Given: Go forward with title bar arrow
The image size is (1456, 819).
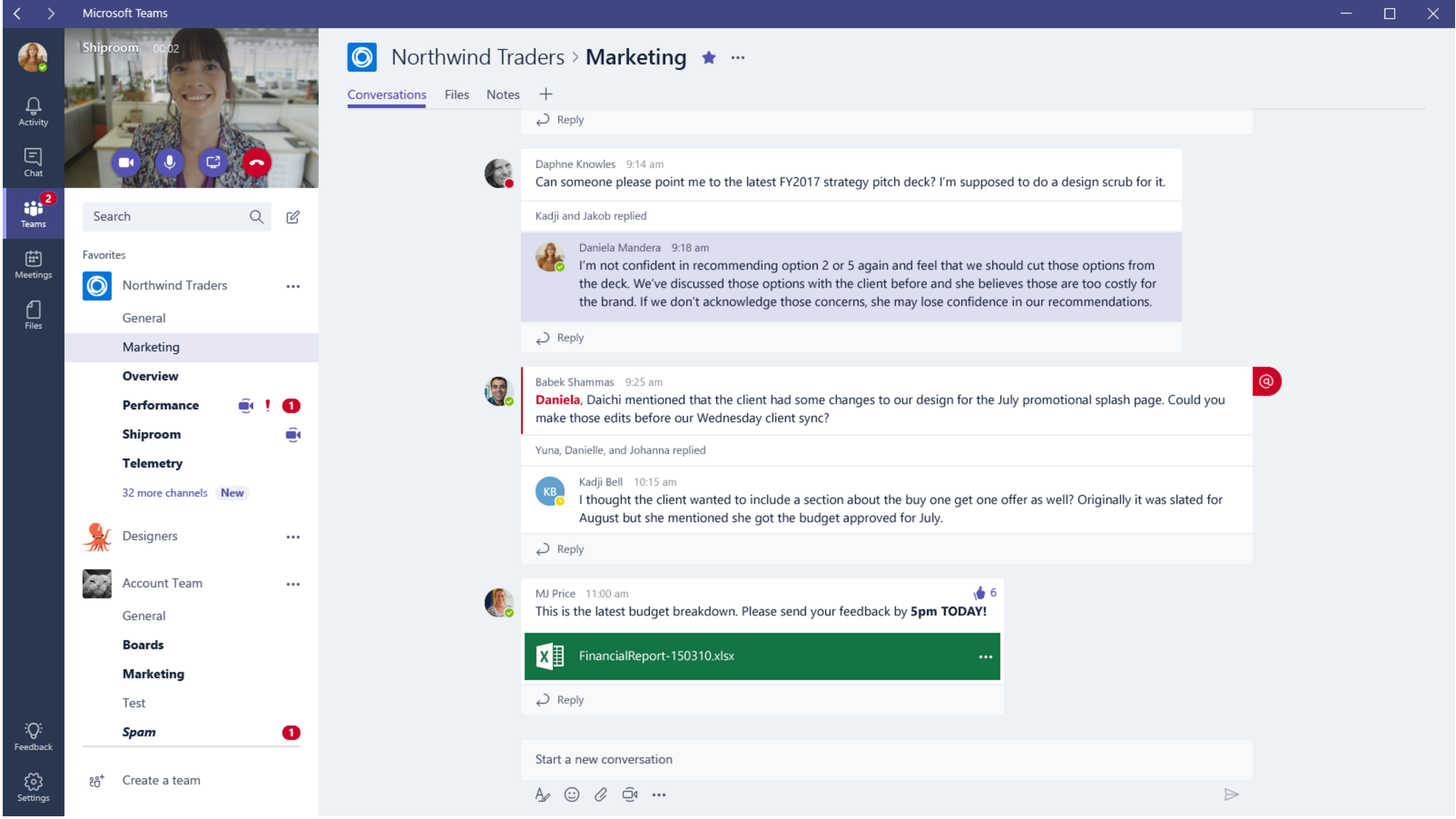Looking at the screenshot, I should [x=51, y=14].
